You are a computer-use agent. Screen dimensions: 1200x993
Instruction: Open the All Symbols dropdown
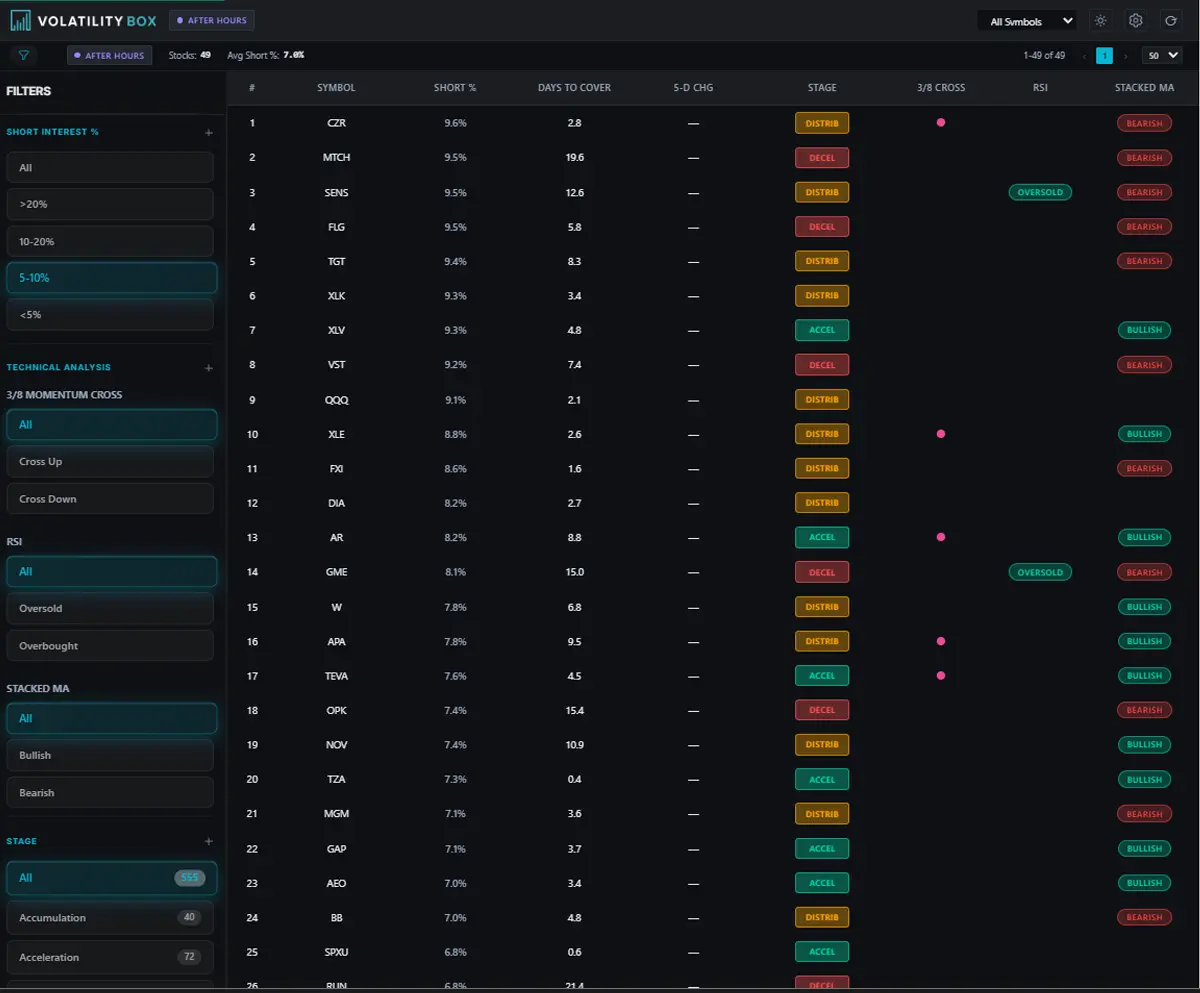[1028, 21]
